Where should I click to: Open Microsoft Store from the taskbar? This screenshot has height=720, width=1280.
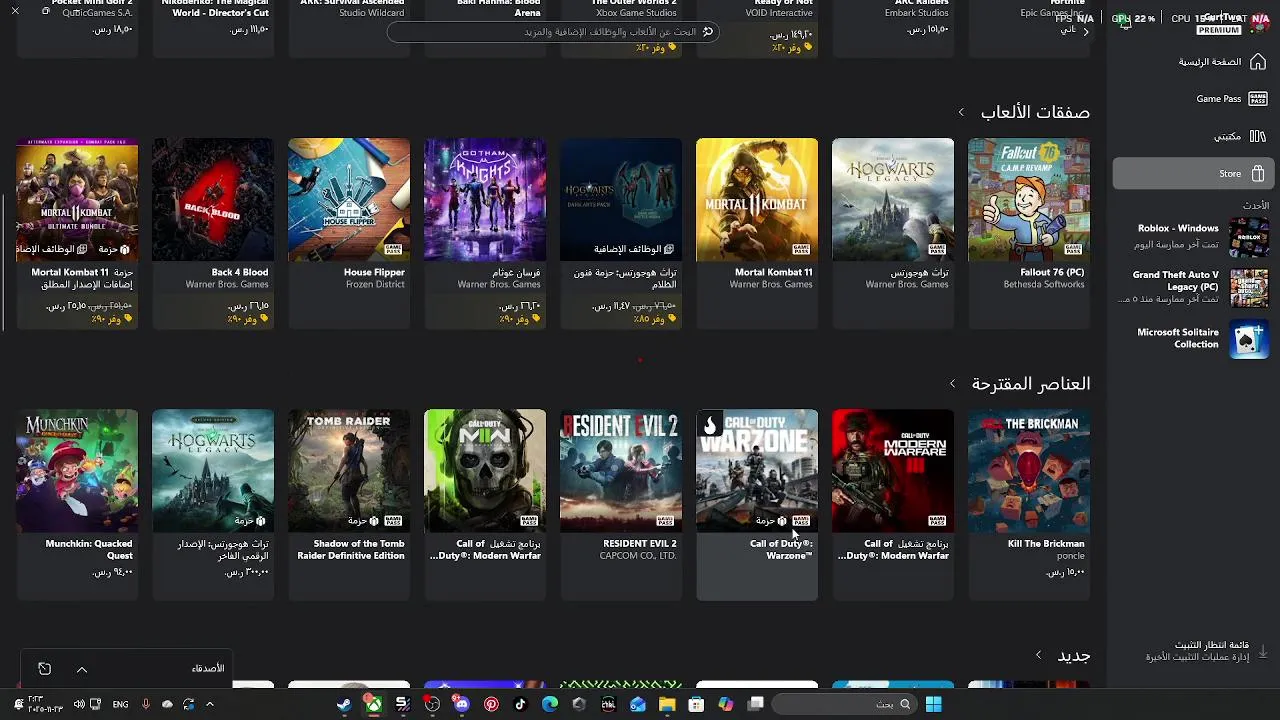pyautogui.click(x=697, y=705)
